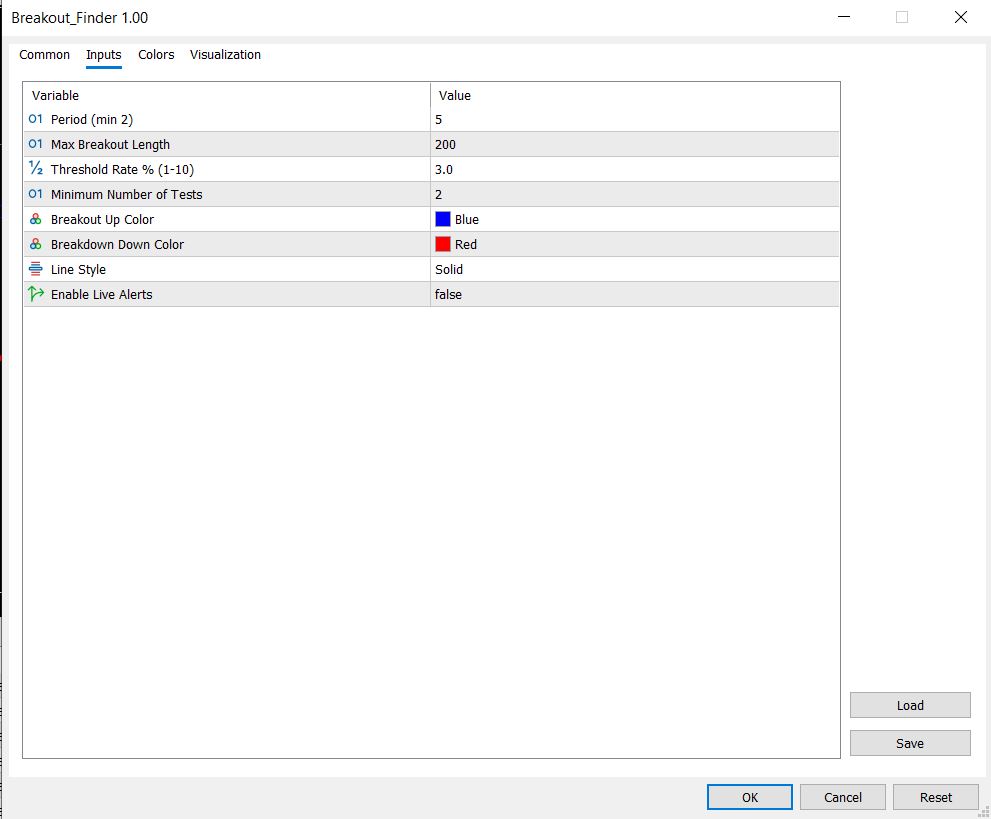Click the line style icon beside Line Style

point(33,269)
